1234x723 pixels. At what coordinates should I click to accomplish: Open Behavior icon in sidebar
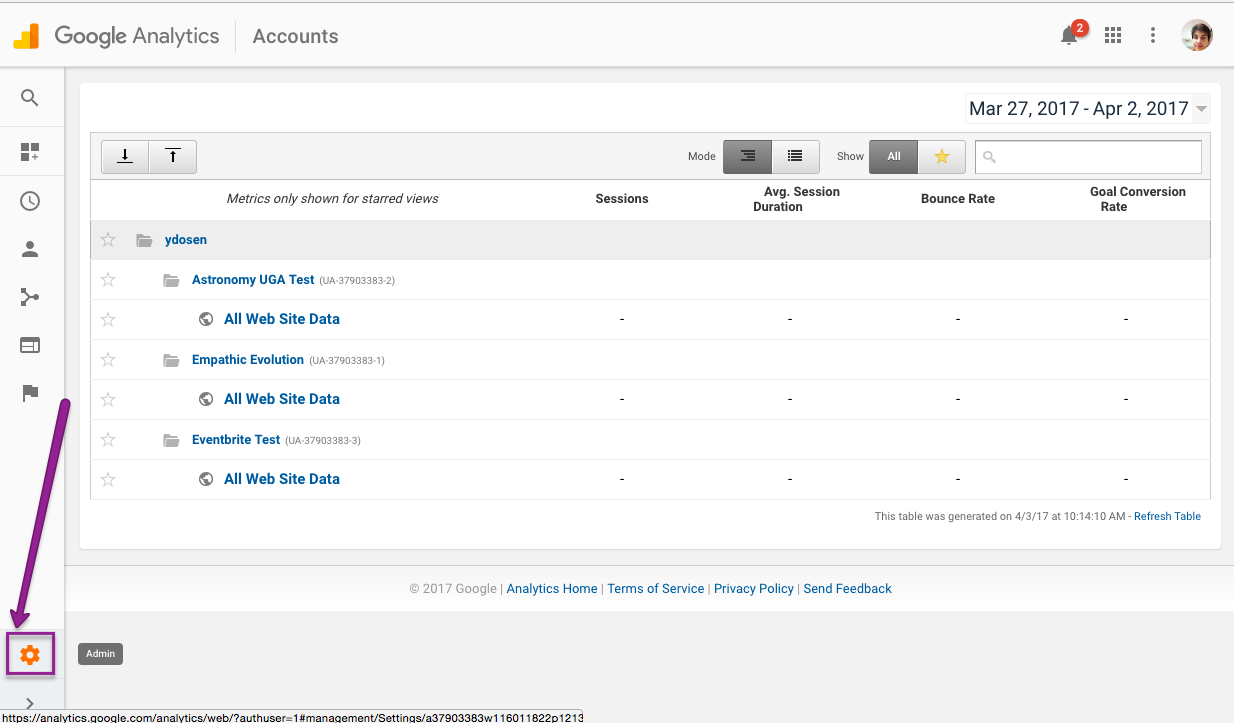tap(30, 345)
